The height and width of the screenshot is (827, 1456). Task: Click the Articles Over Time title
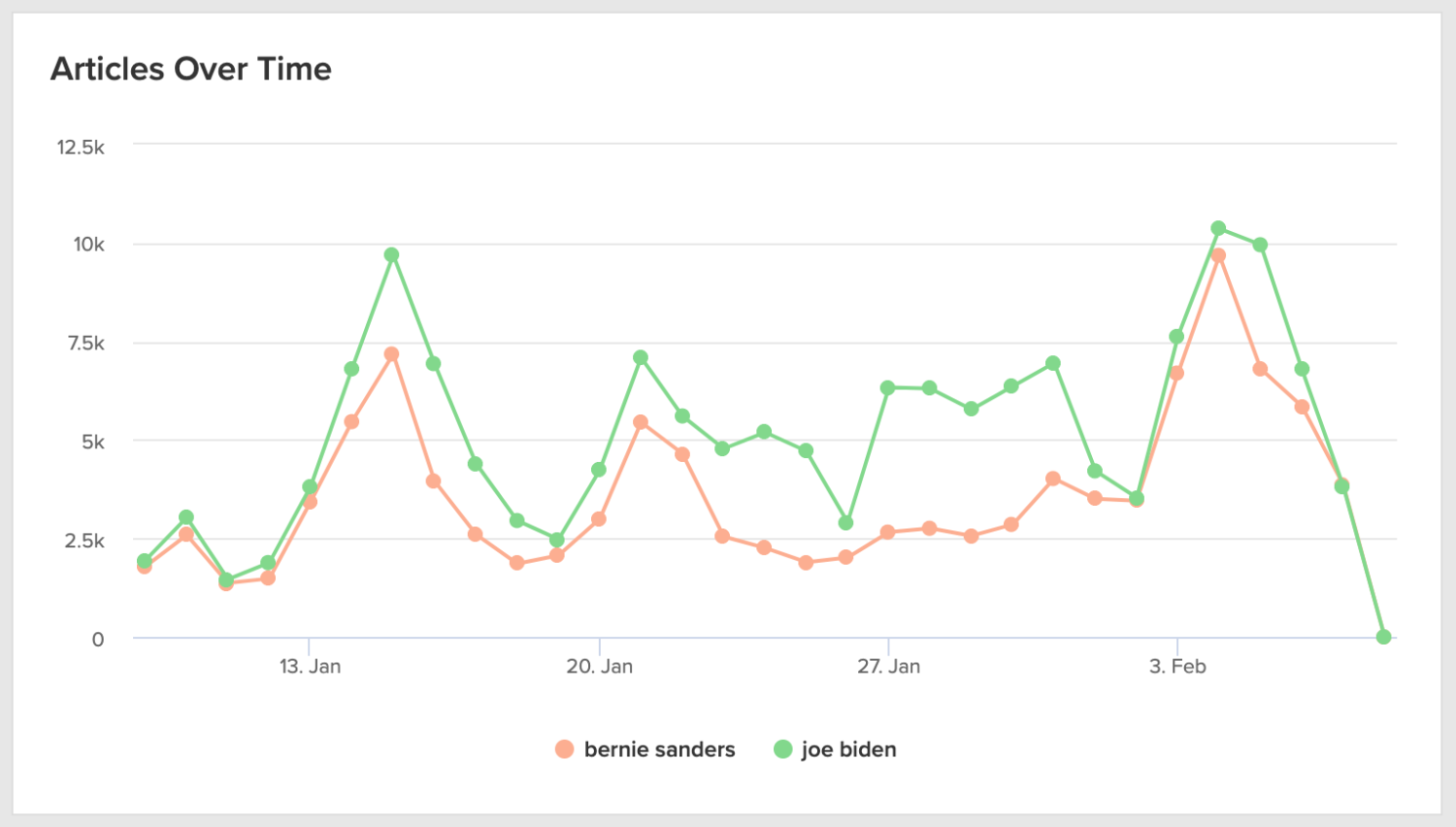(x=191, y=69)
